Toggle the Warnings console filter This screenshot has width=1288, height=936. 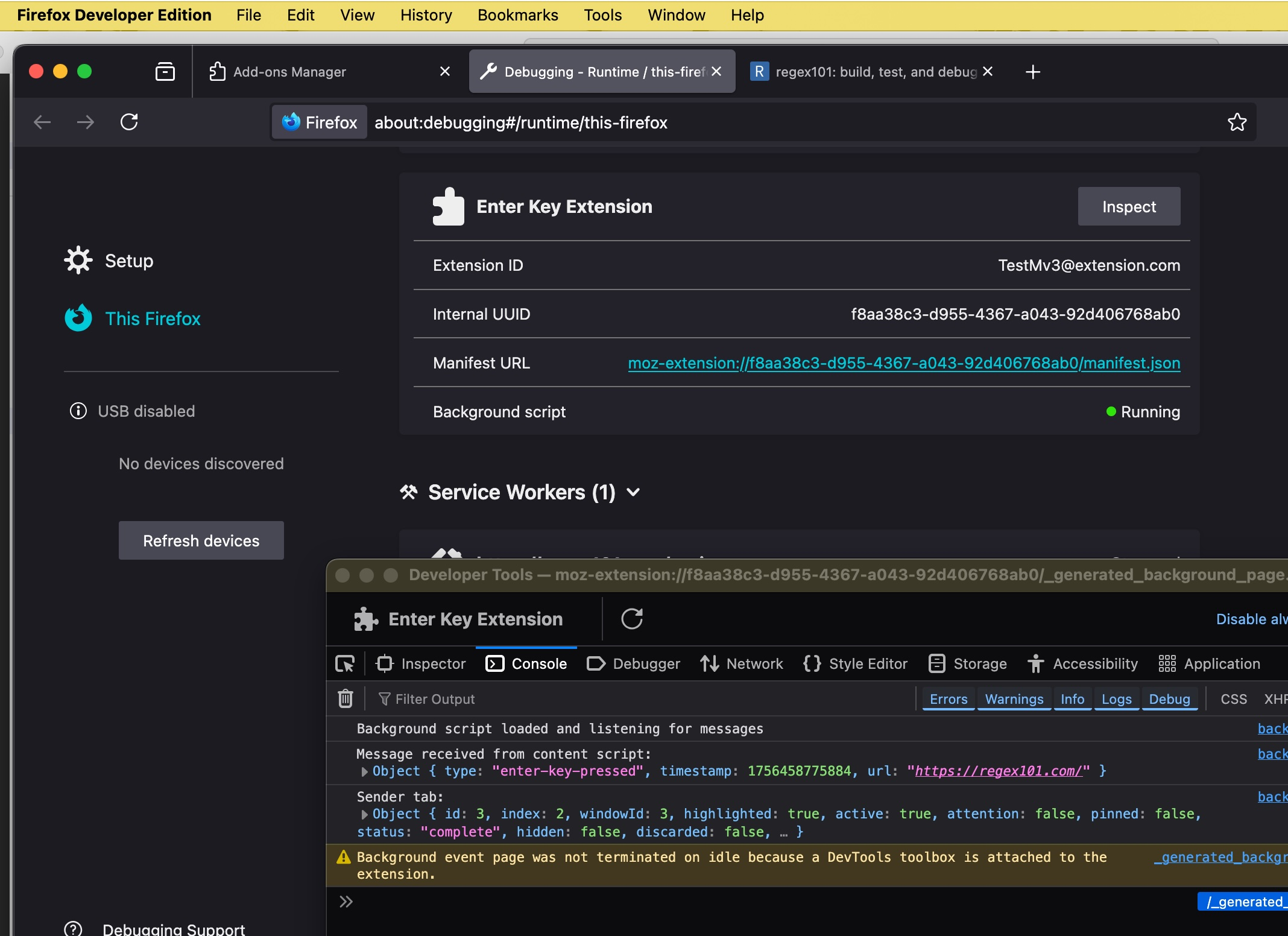(1014, 699)
